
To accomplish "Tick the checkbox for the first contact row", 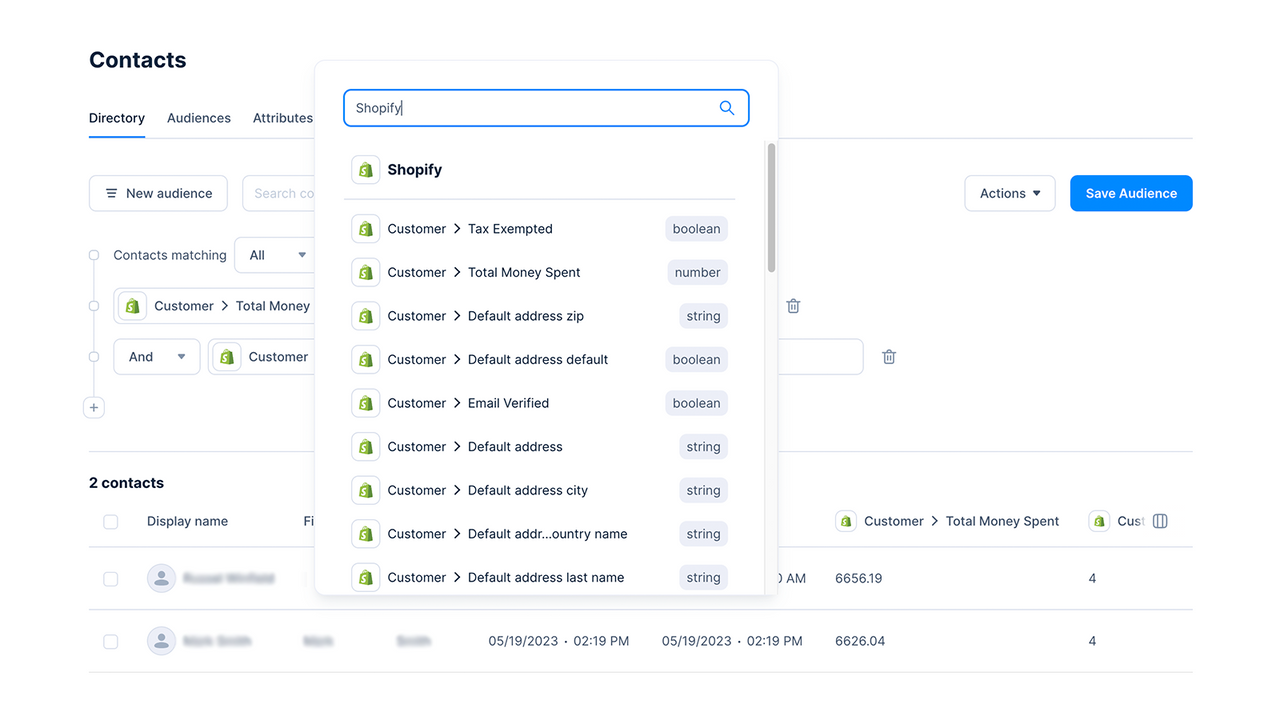I will 111,579.
